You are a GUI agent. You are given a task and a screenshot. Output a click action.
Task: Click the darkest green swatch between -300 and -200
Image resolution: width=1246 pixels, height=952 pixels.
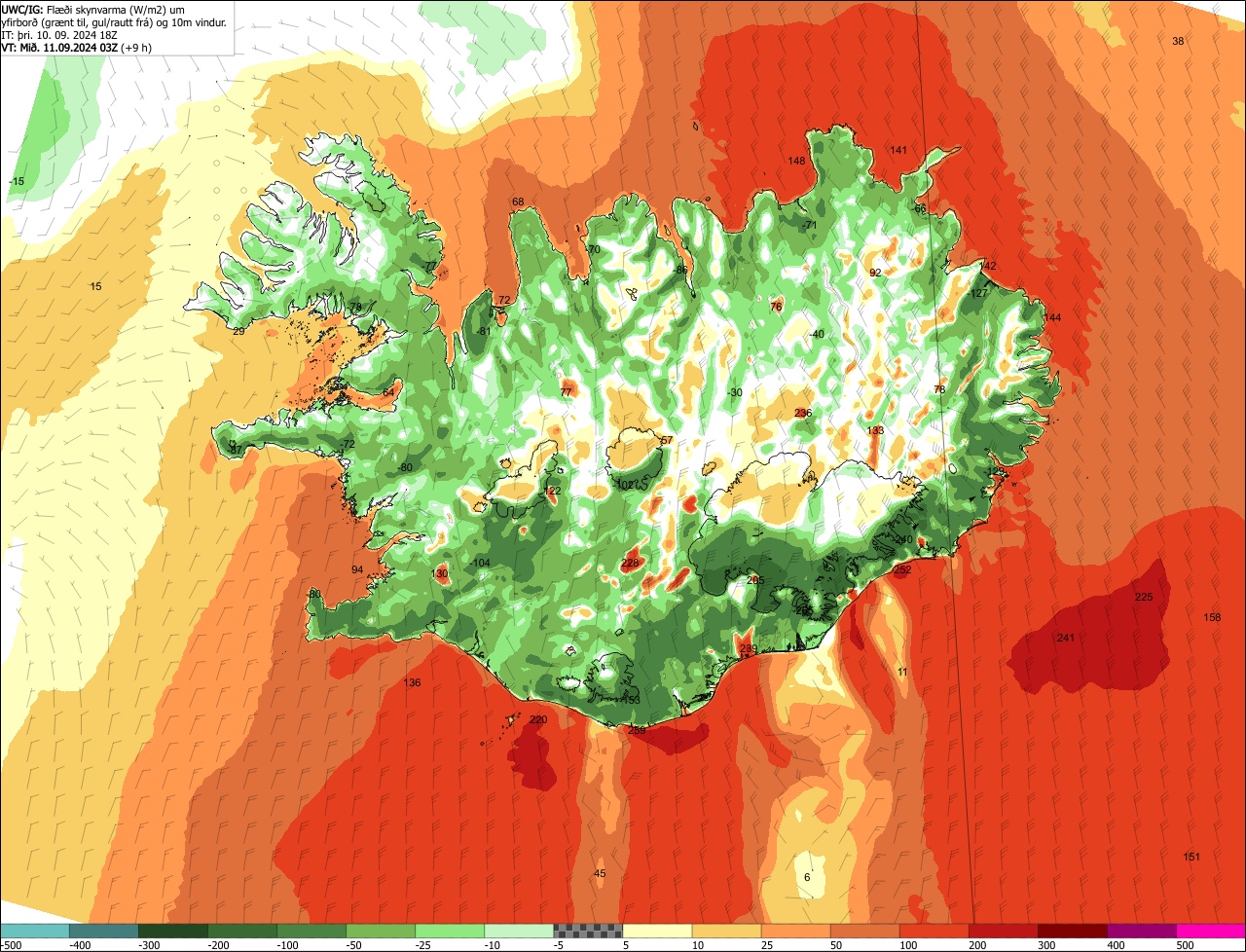click(173, 931)
